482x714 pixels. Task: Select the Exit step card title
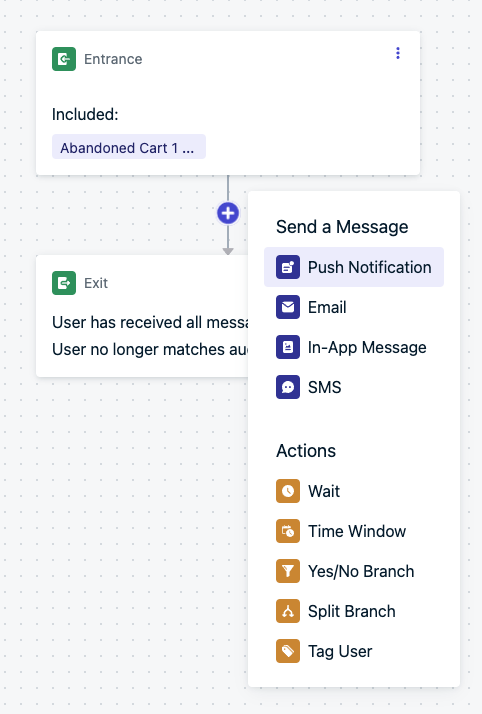click(x=96, y=283)
